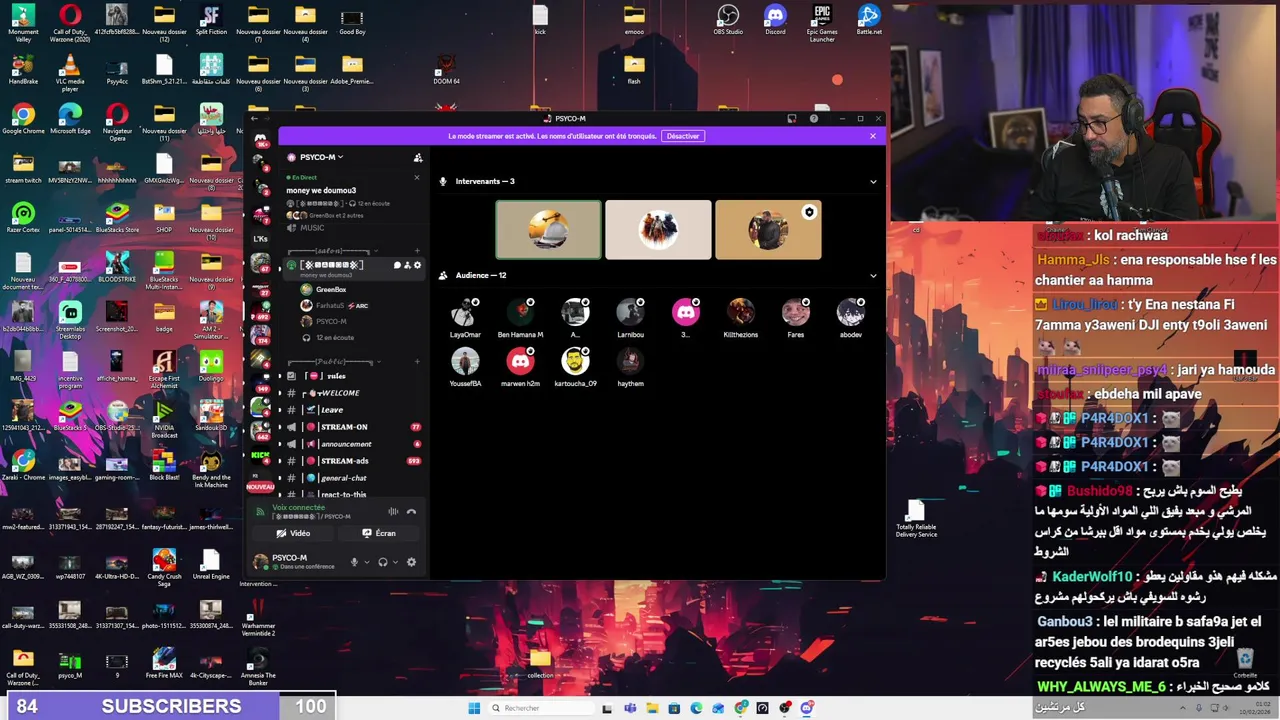Collapse the Audience section
Viewport: 1280px width, 720px height.
[873, 276]
